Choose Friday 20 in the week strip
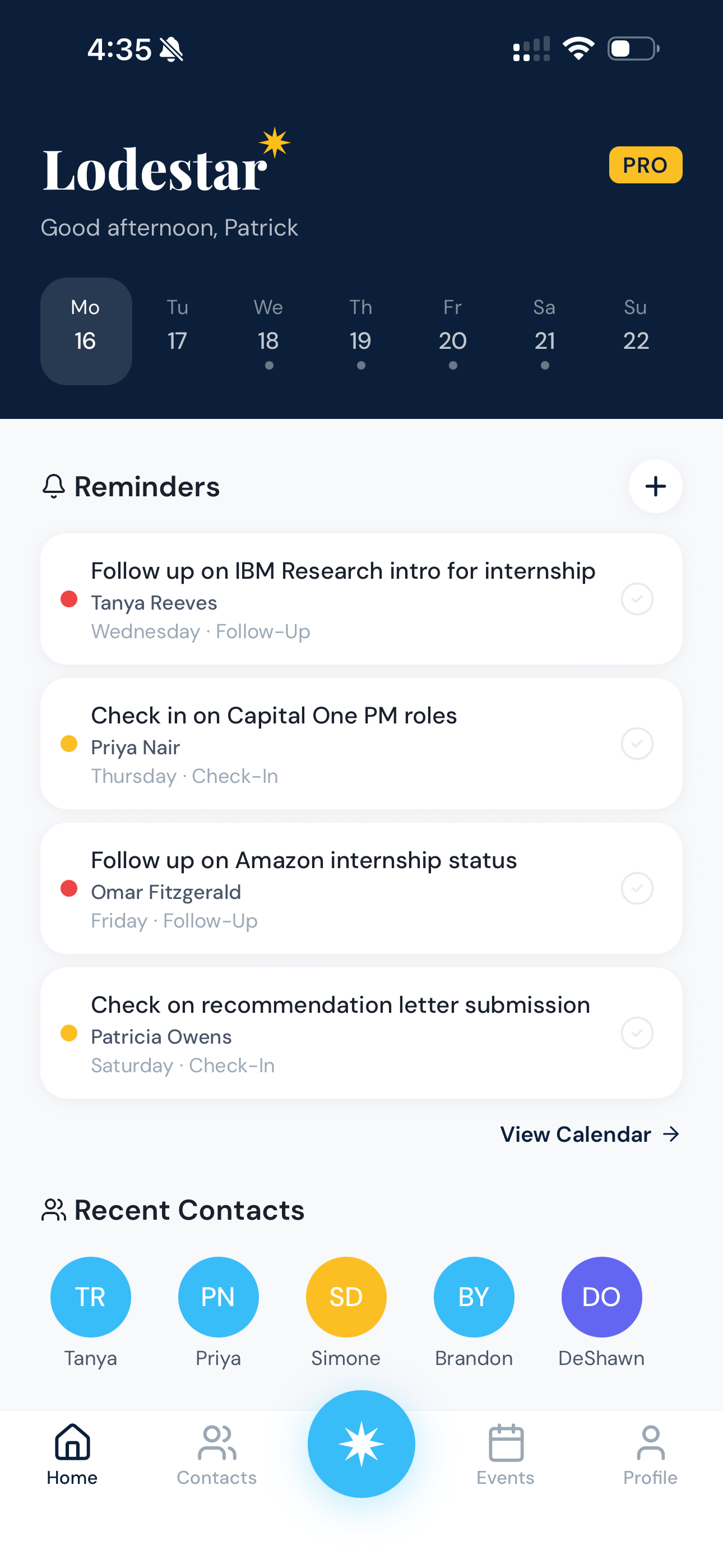Viewport: 723px width, 1568px height. click(452, 332)
